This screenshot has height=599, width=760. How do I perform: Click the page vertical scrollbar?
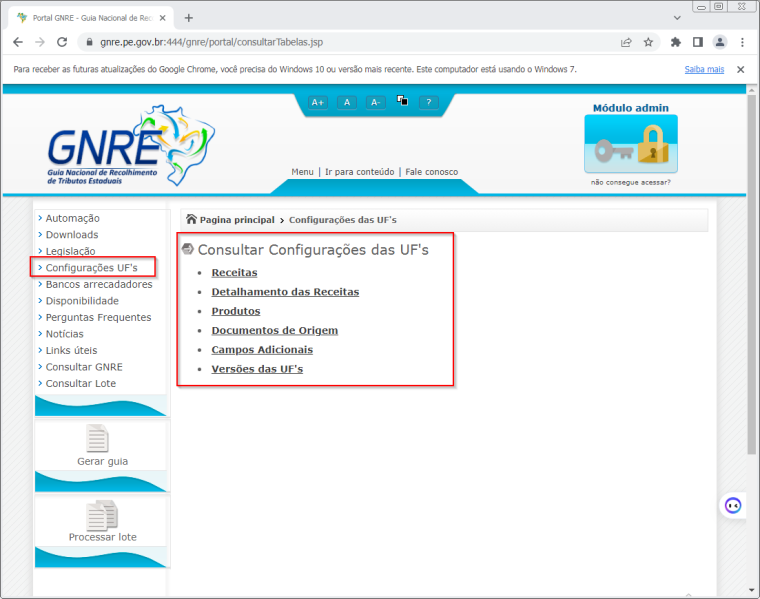coord(751,275)
